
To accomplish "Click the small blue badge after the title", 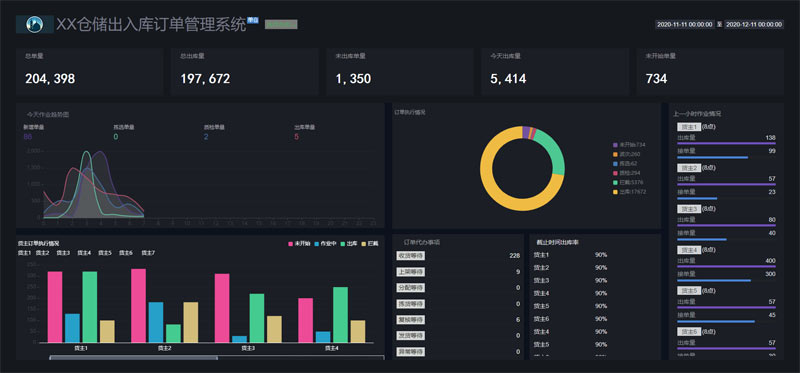I will pos(253,20).
